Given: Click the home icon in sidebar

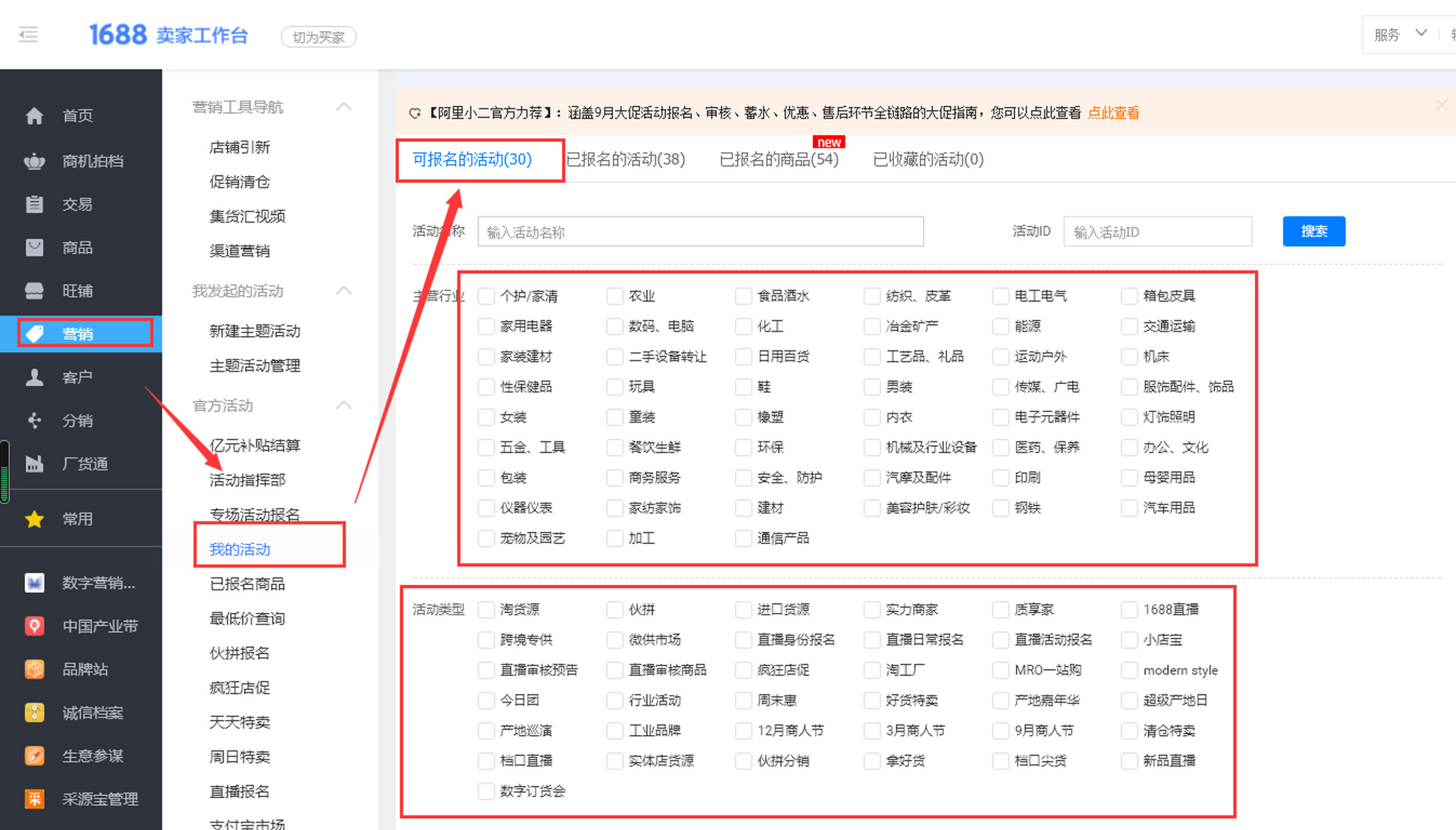Looking at the screenshot, I should coord(34,116).
